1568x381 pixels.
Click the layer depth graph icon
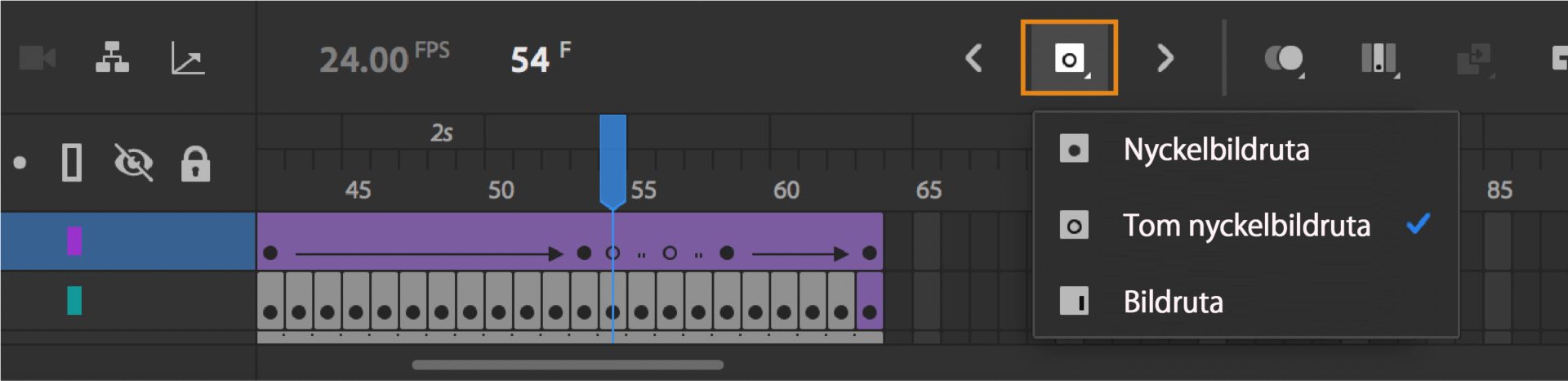(188, 58)
